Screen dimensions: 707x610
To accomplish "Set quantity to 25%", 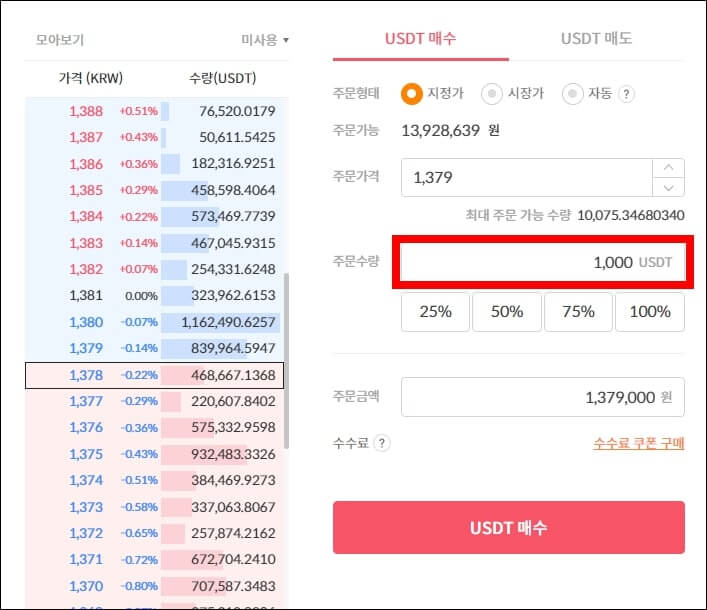I will point(435,312).
